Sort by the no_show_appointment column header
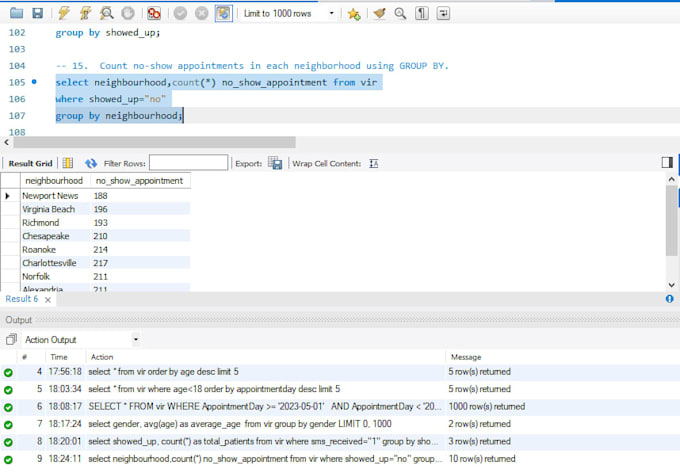 point(140,181)
